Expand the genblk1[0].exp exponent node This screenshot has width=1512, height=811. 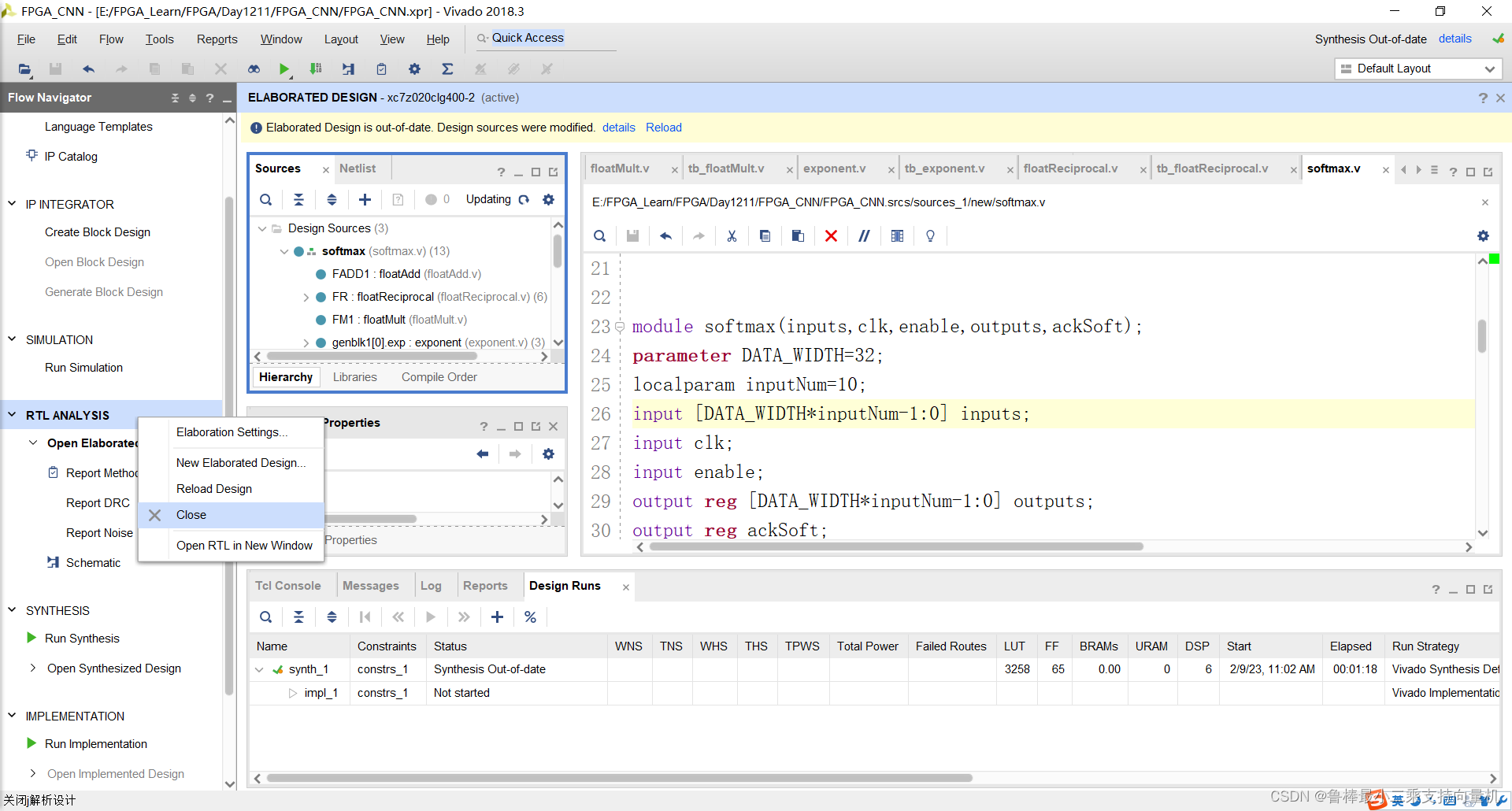point(306,343)
